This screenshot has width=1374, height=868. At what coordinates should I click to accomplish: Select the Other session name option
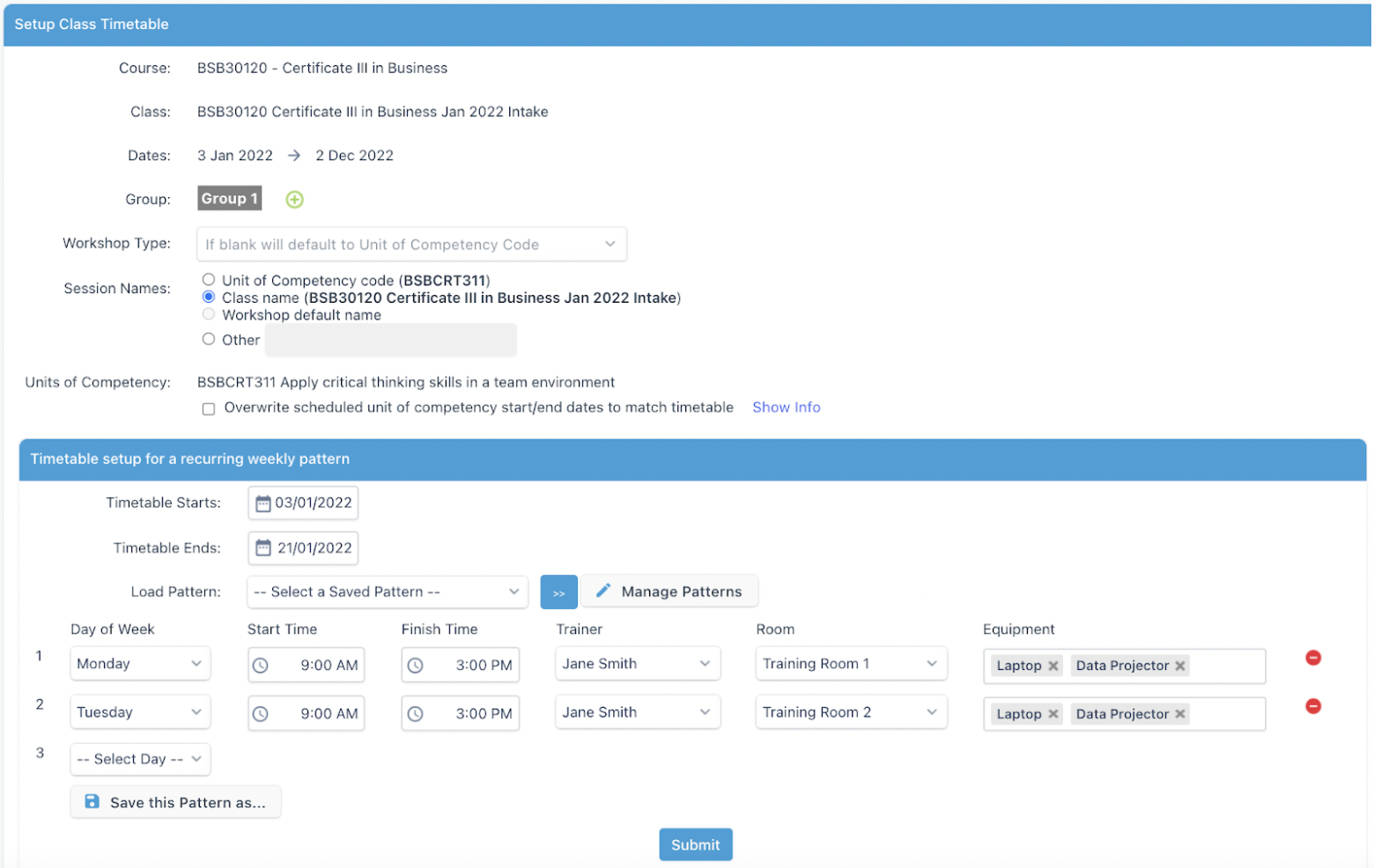pos(209,339)
